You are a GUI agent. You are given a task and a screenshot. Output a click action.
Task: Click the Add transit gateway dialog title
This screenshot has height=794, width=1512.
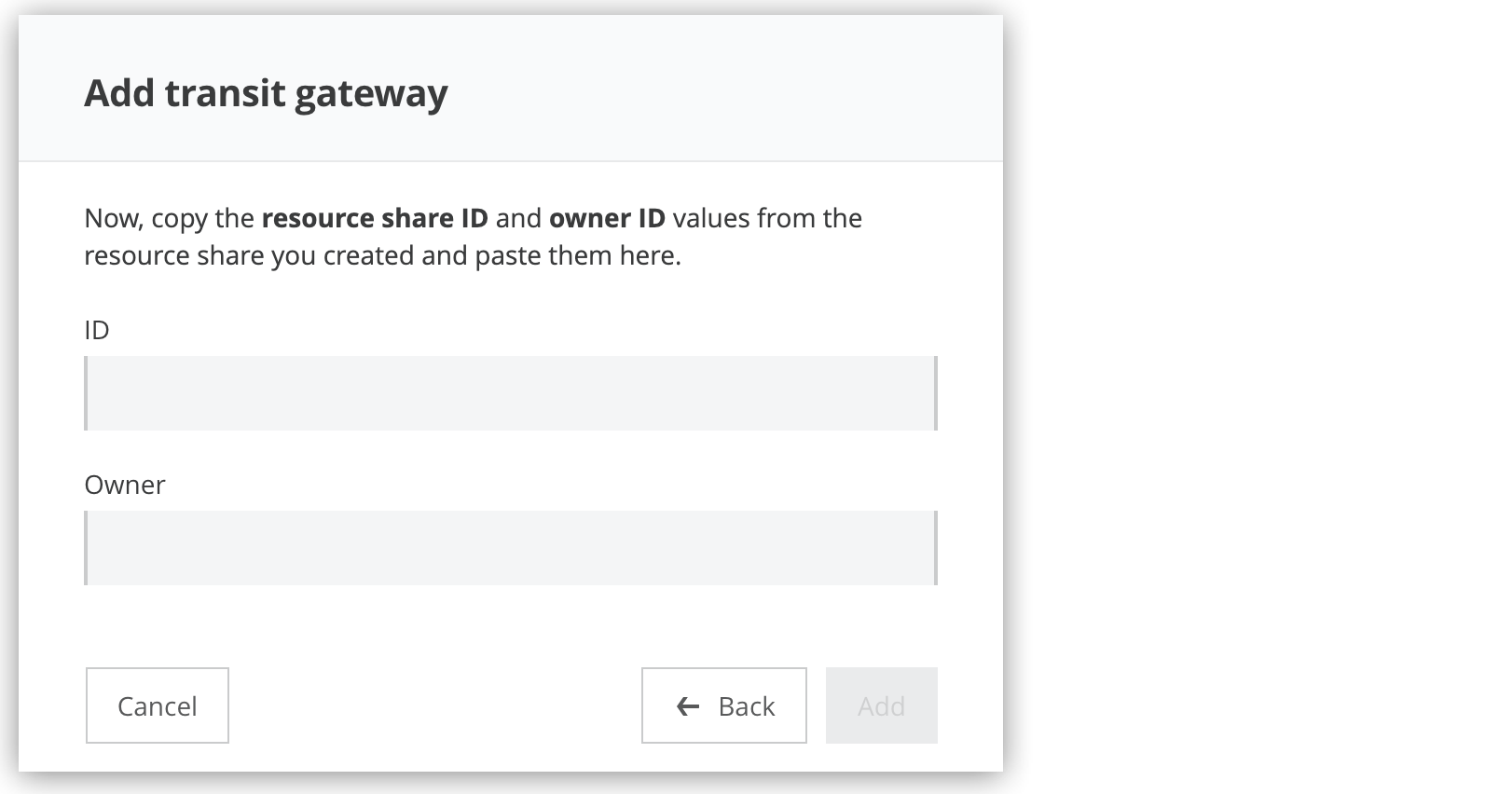[x=267, y=92]
